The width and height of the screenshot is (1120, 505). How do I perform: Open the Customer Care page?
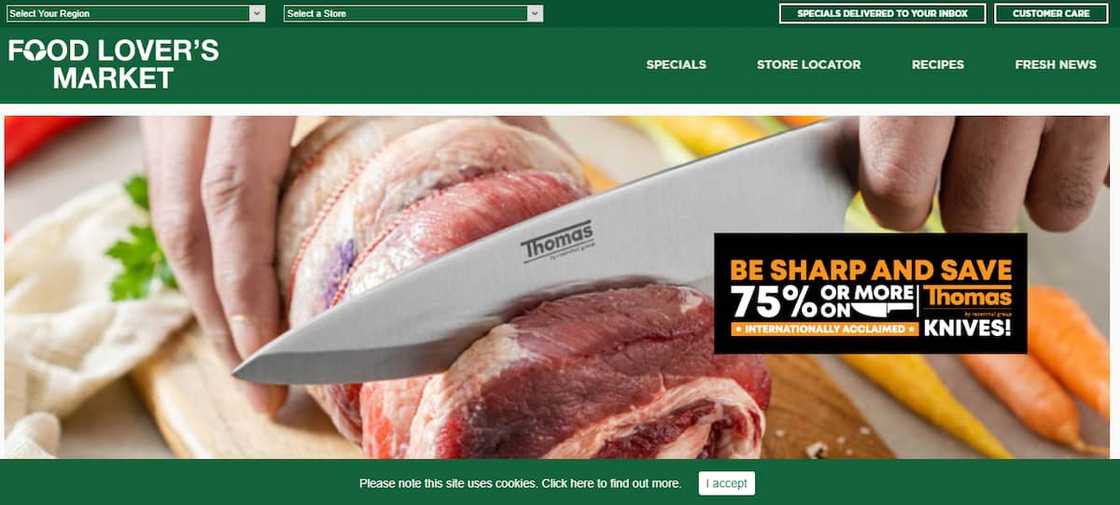(1051, 14)
